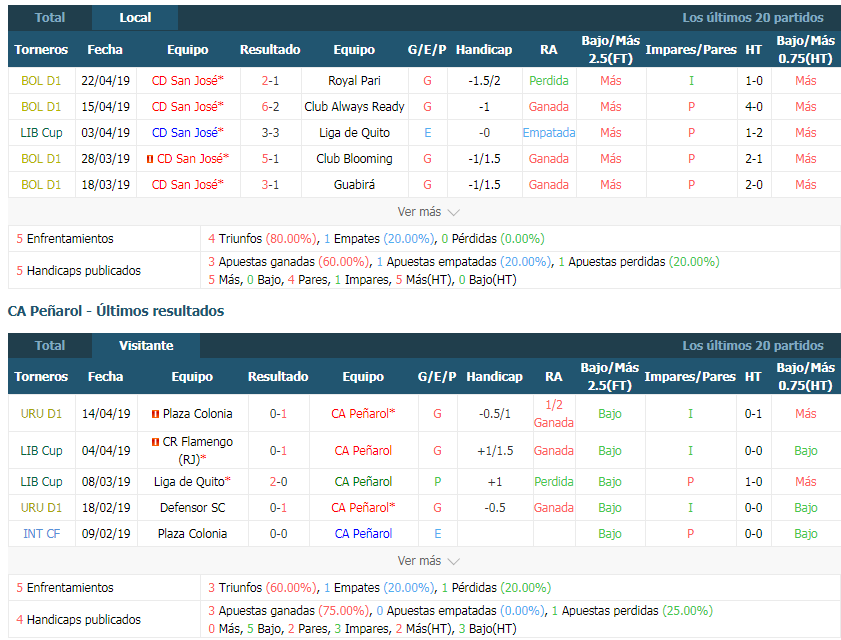841x640 pixels.
Task: Click 1/2 Ganada RA value
Action: tap(554, 414)
